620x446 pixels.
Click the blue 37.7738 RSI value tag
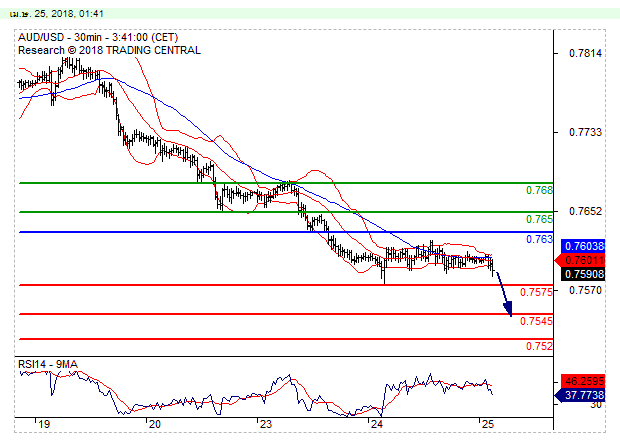point(580,395)
